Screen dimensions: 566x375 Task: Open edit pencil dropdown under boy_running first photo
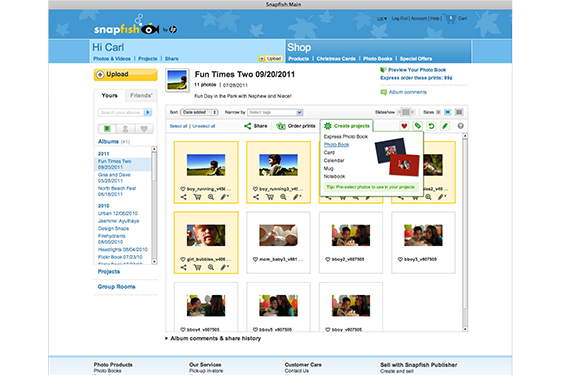click(x=225, y=197)
